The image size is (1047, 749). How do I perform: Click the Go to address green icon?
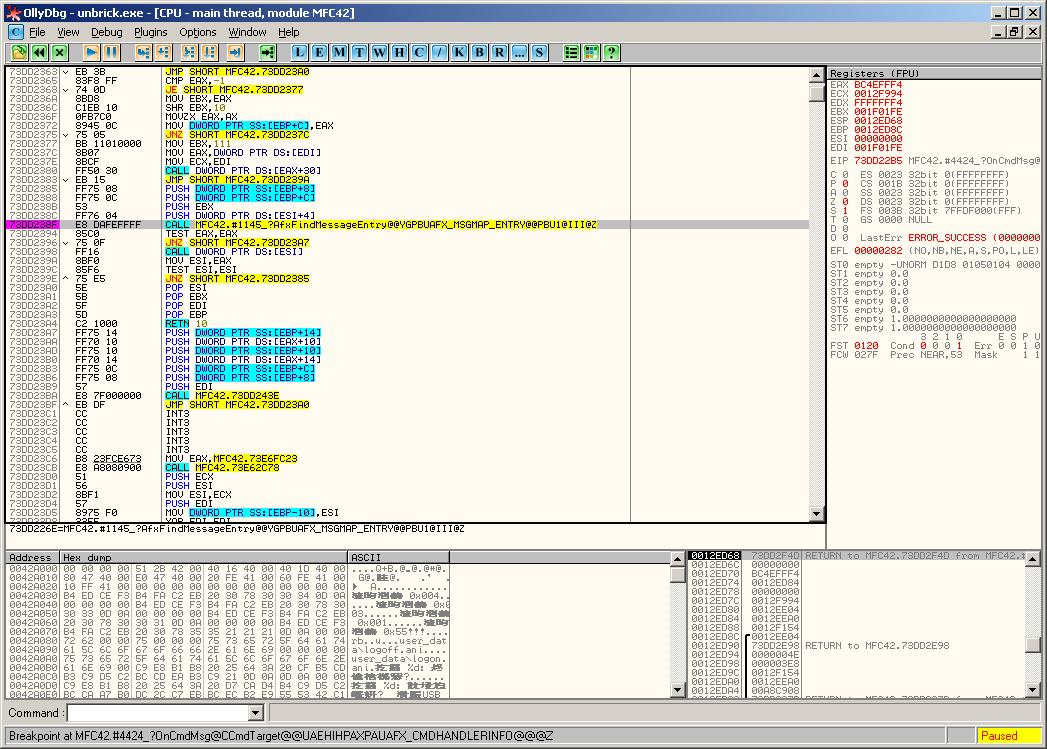(x=267, y=52)
